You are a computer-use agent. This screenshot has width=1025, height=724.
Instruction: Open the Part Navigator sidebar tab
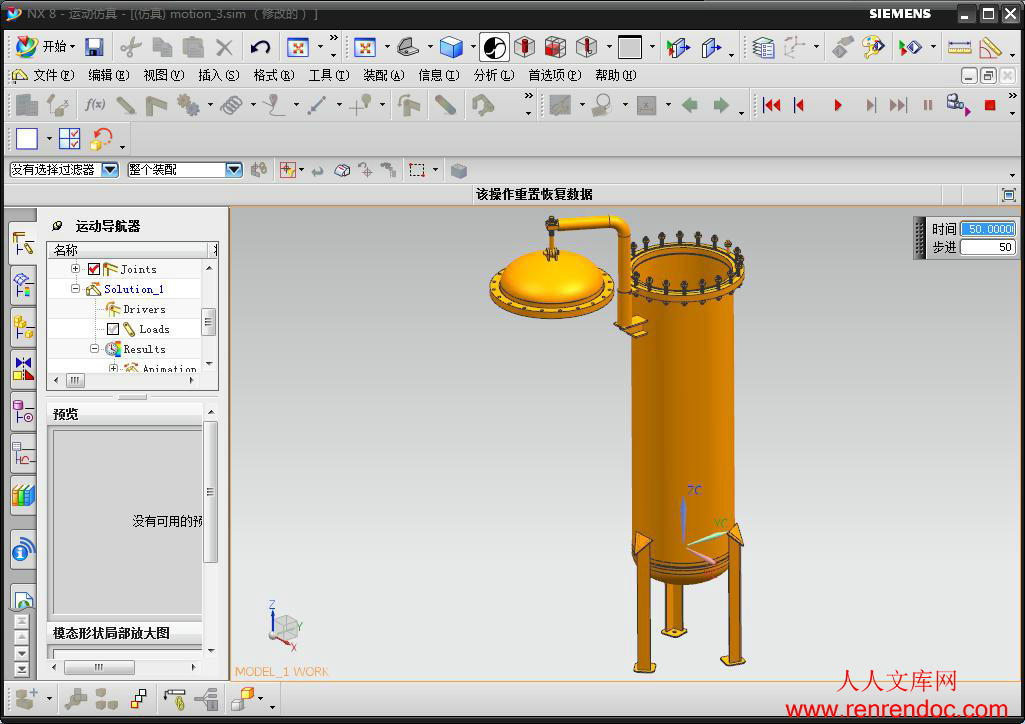(23, 412)
